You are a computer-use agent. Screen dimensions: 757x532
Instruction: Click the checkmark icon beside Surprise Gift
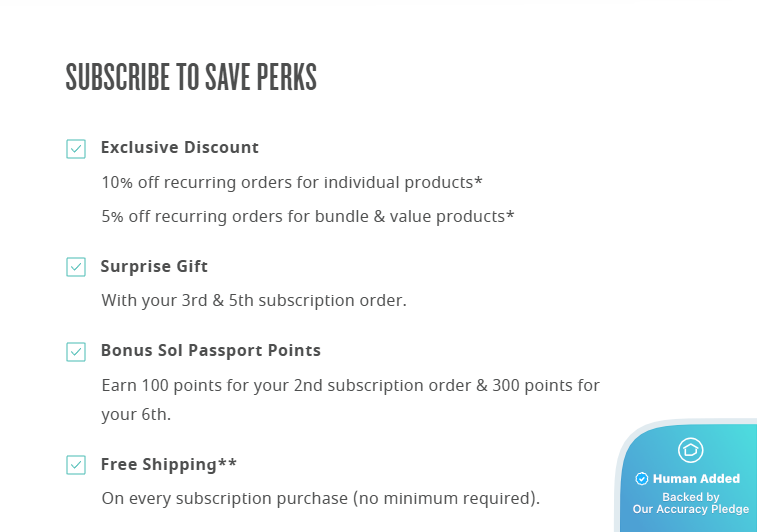pos(76,267)
